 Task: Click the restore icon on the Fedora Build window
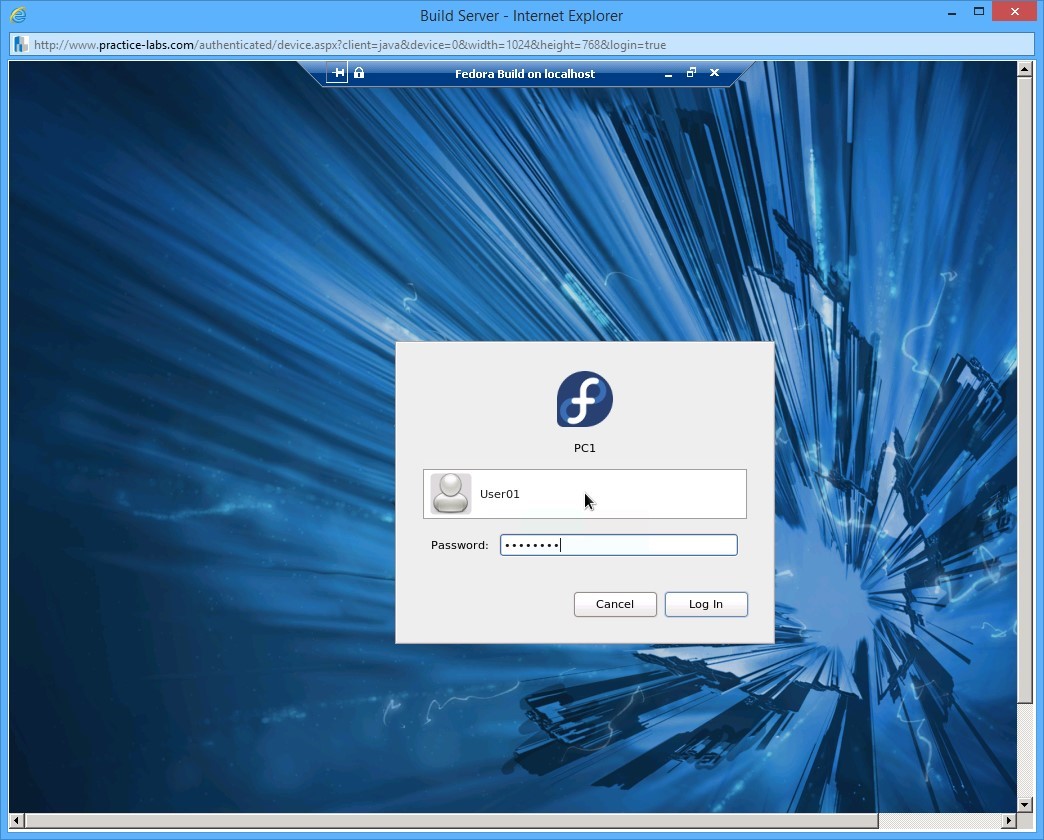click(690, 73)
